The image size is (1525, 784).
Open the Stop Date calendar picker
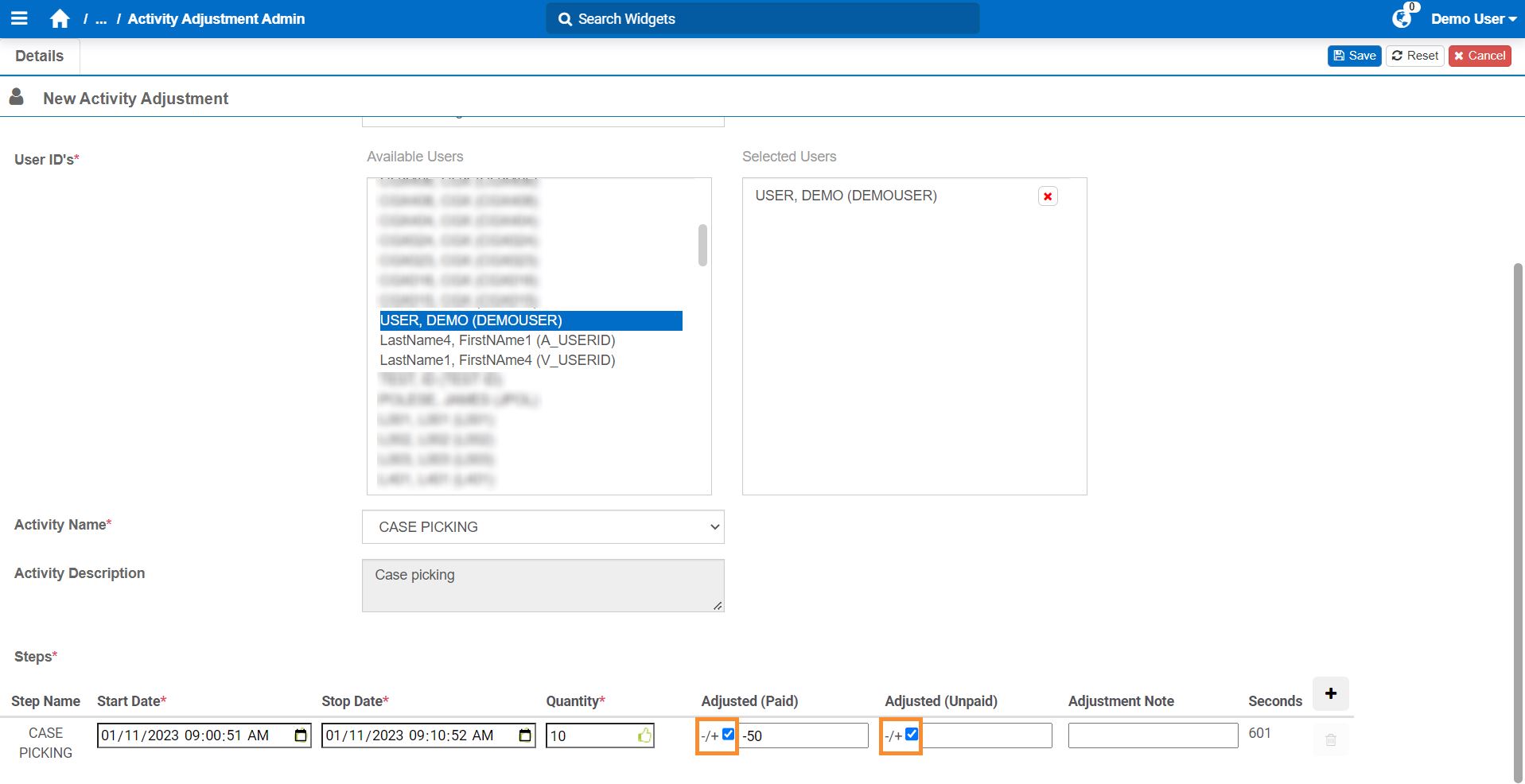(x=525, y=735)
